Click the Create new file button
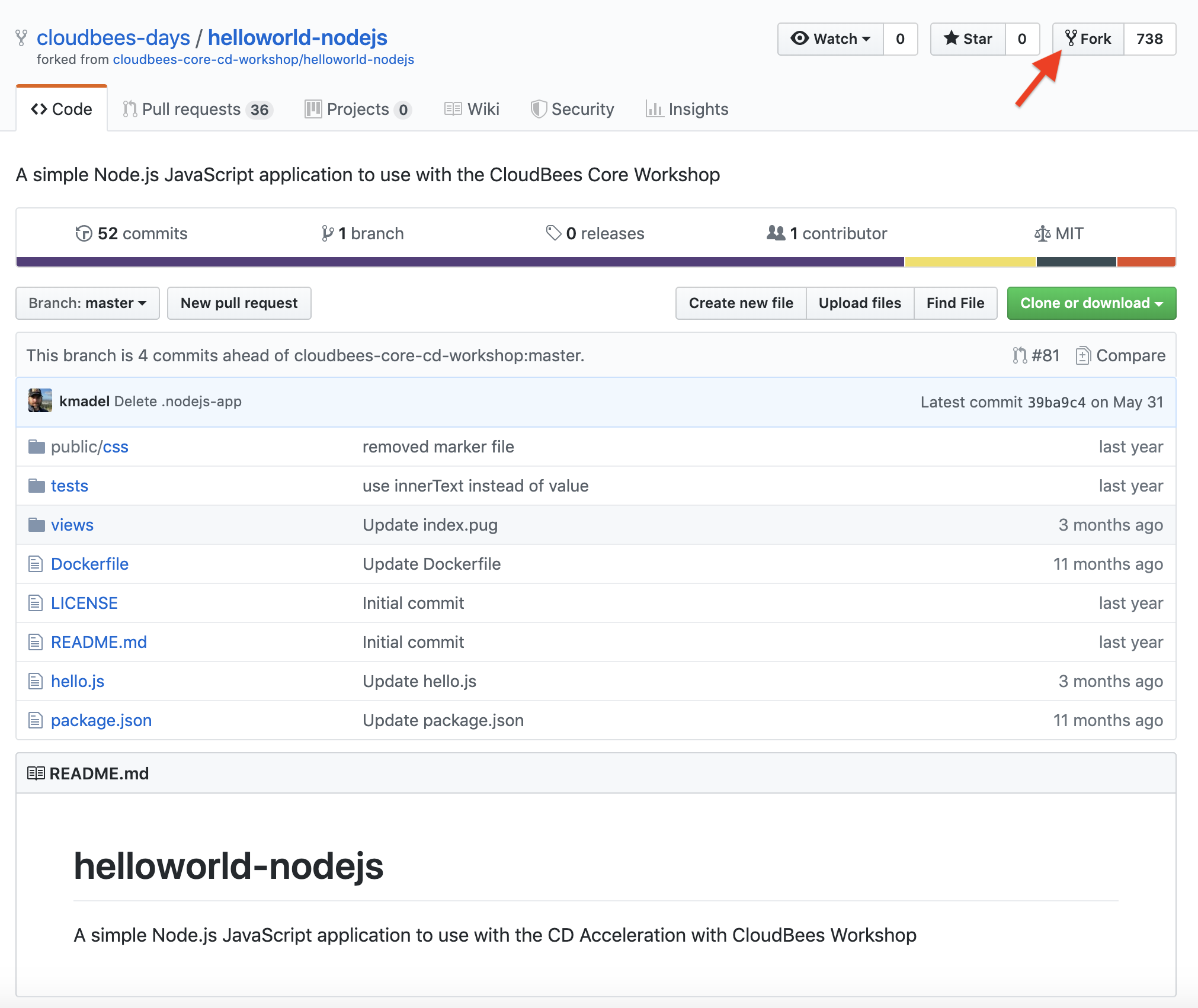 pos(741,303)
